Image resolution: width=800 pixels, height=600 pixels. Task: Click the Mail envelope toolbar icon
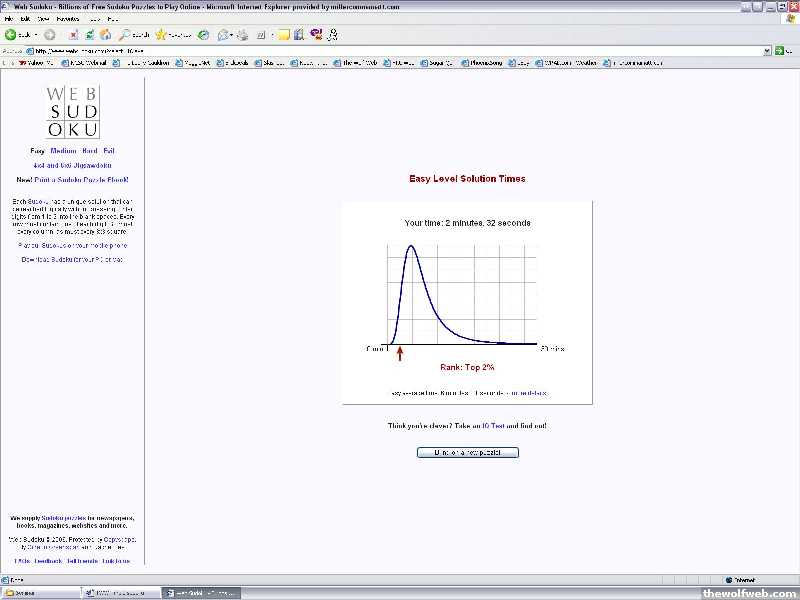224,35
